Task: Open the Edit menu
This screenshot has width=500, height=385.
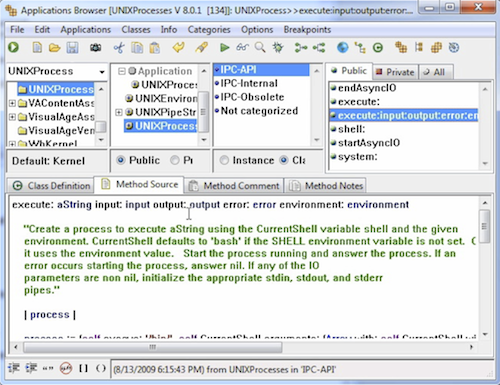Action: click(x=42, y=30)
